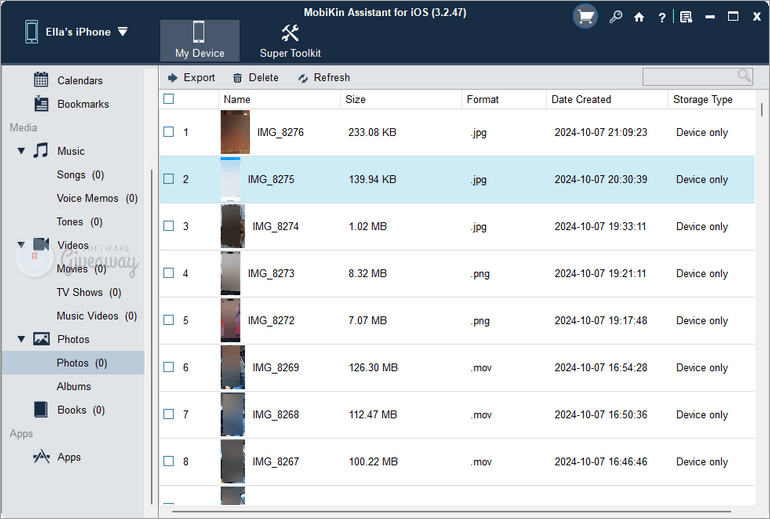
Task: Click the Photos picture icon
Action: (41, 339)
